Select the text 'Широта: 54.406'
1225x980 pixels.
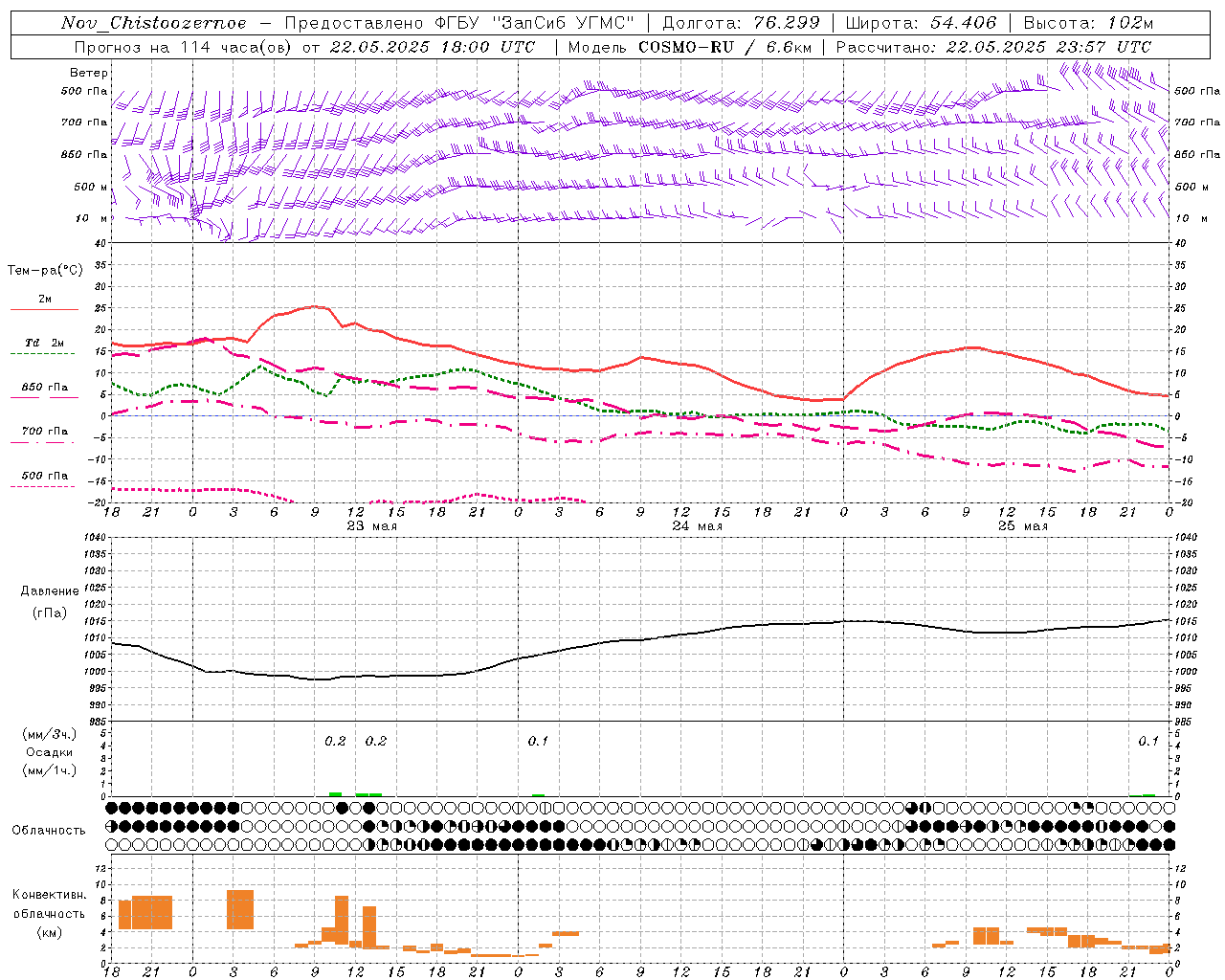(921, 23)
